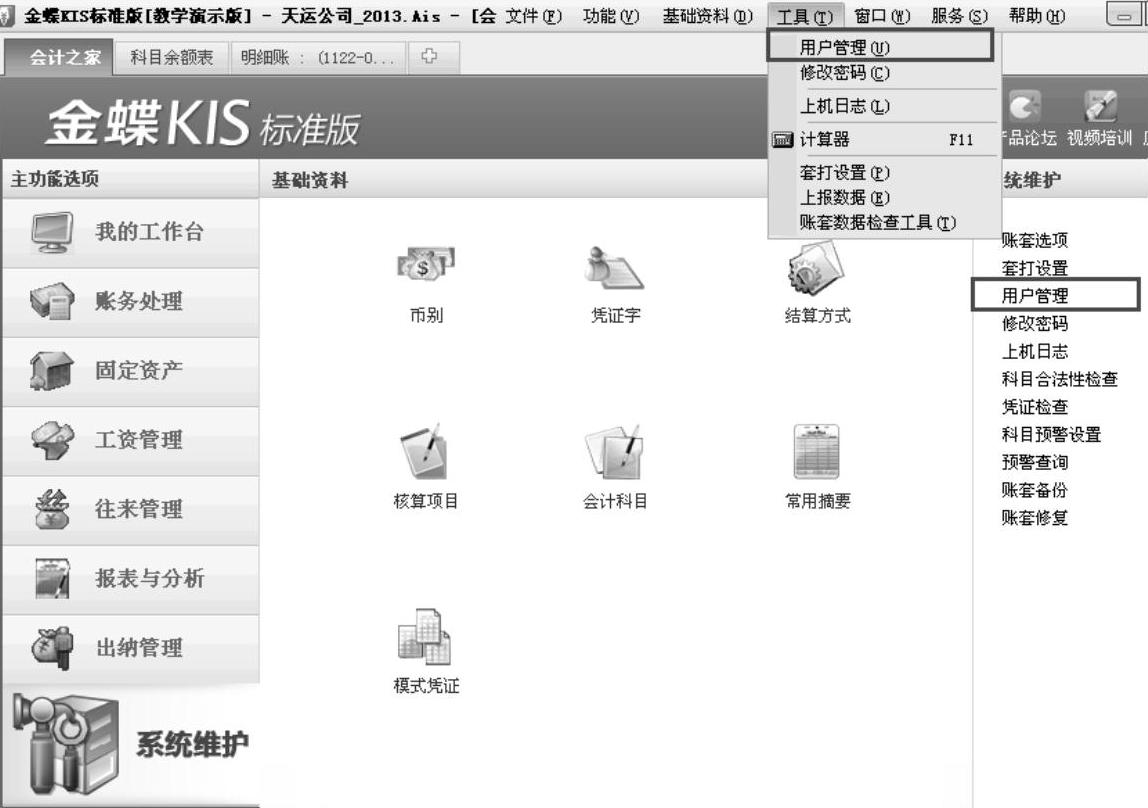Open the 帮助(H) menu

[x=1037, y=15]
